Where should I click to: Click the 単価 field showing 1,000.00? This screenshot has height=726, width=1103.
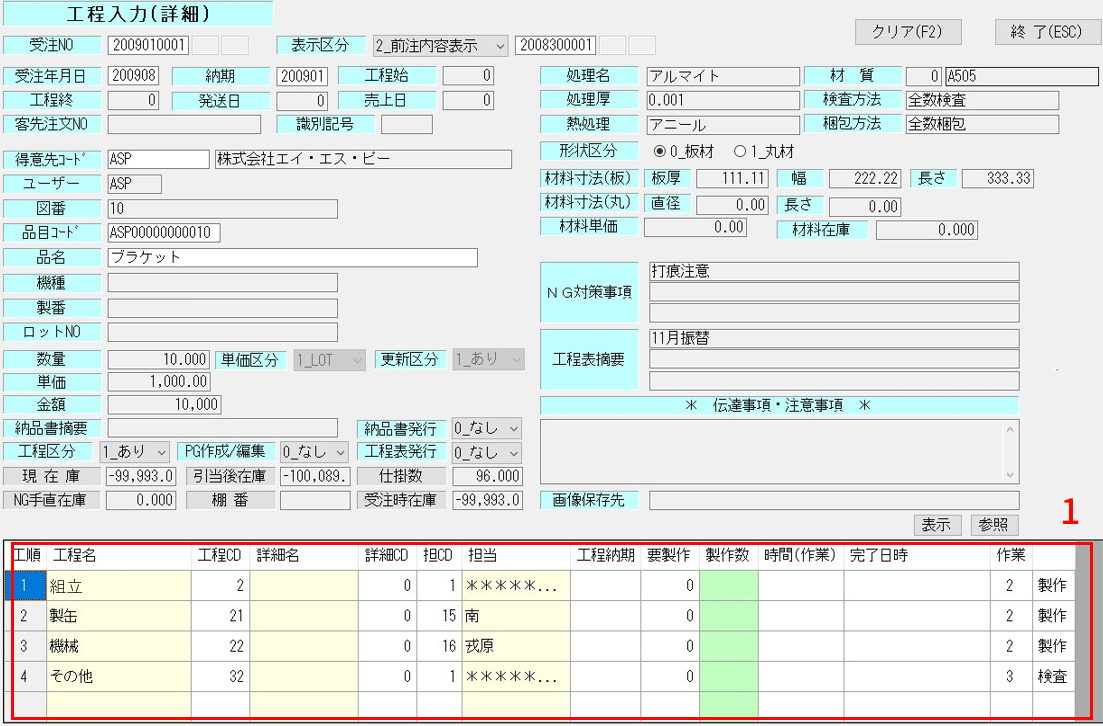[x=158, y=382]
